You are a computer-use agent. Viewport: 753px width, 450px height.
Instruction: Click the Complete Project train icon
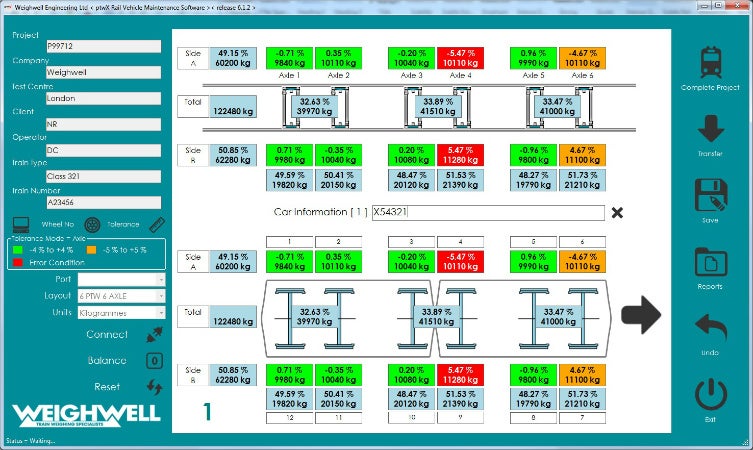click(x=710, y=62)
